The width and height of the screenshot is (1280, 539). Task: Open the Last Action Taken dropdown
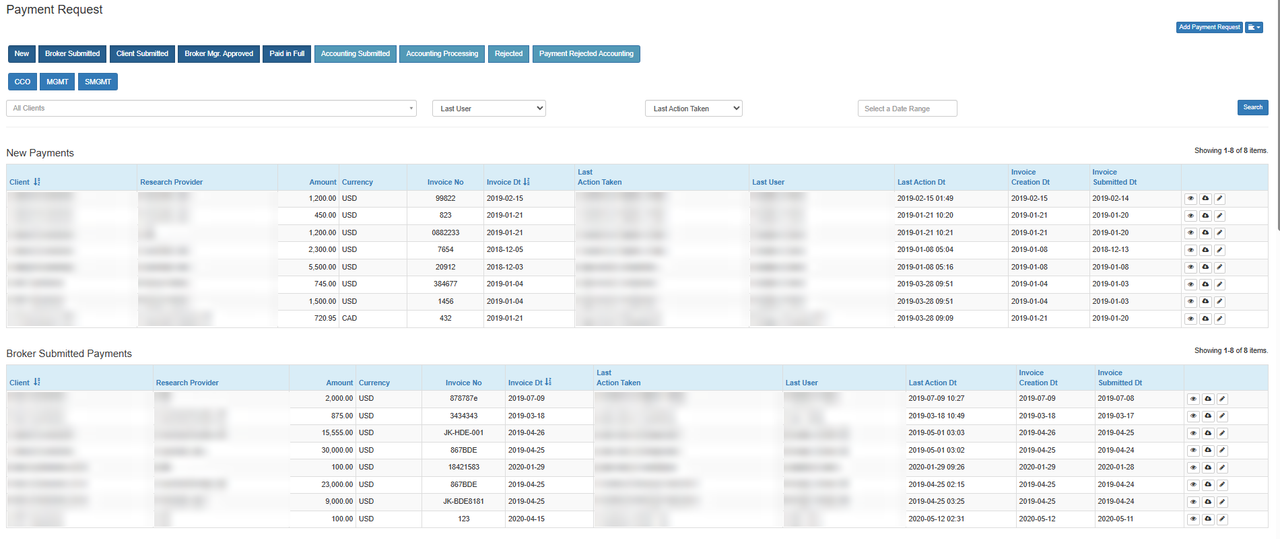click(694, 108)
